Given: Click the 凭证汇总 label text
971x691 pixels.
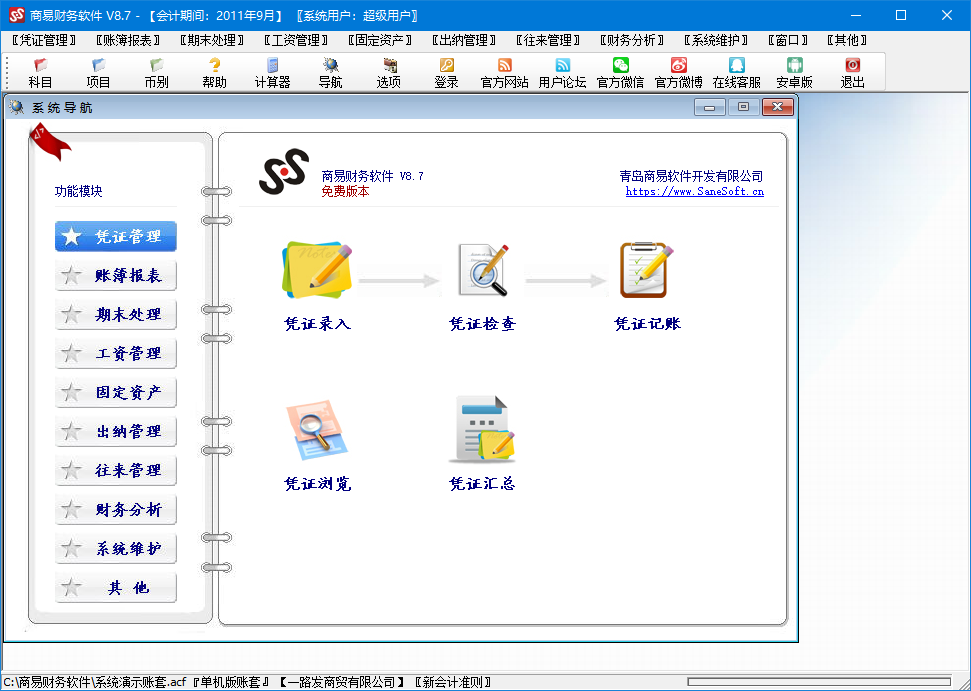Looking at the screenshot, I should (482, 483).
